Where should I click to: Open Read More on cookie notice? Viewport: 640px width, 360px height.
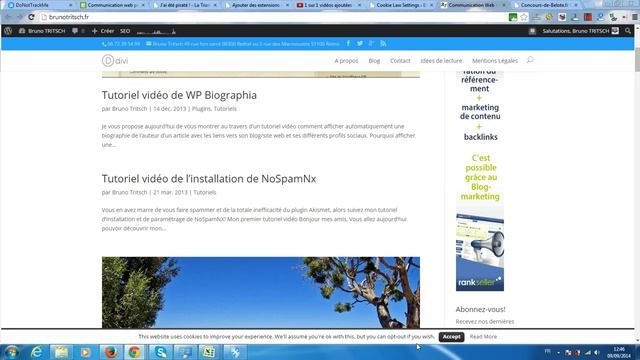(x=483, y=337)
